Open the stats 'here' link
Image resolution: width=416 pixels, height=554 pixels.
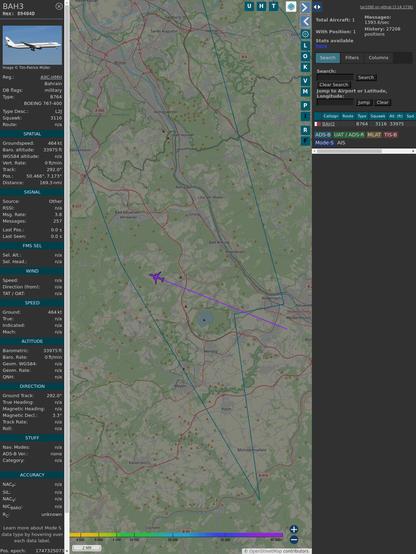point(321,46)
